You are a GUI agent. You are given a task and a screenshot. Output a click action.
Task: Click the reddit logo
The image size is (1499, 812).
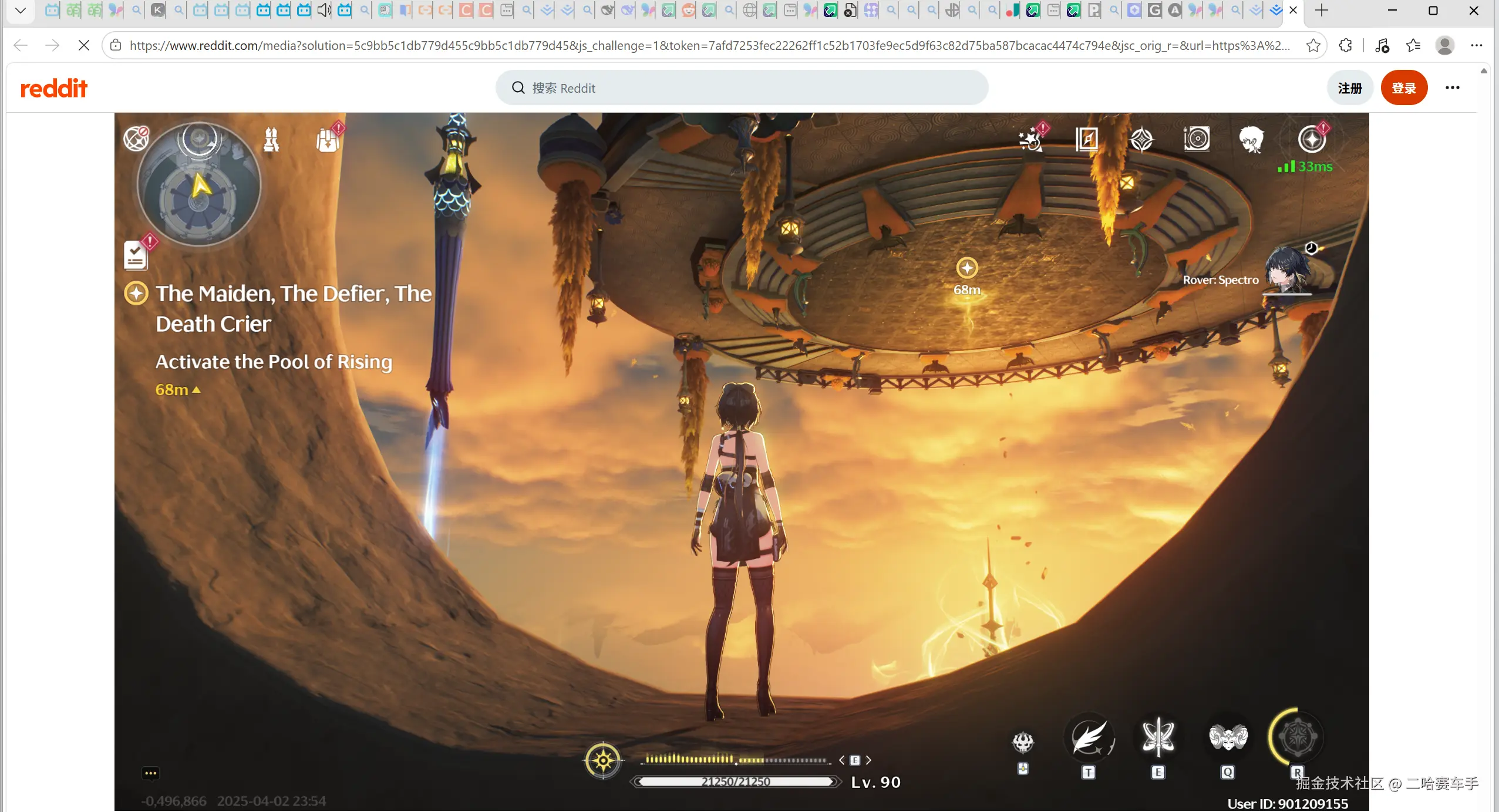click(53, 88)
